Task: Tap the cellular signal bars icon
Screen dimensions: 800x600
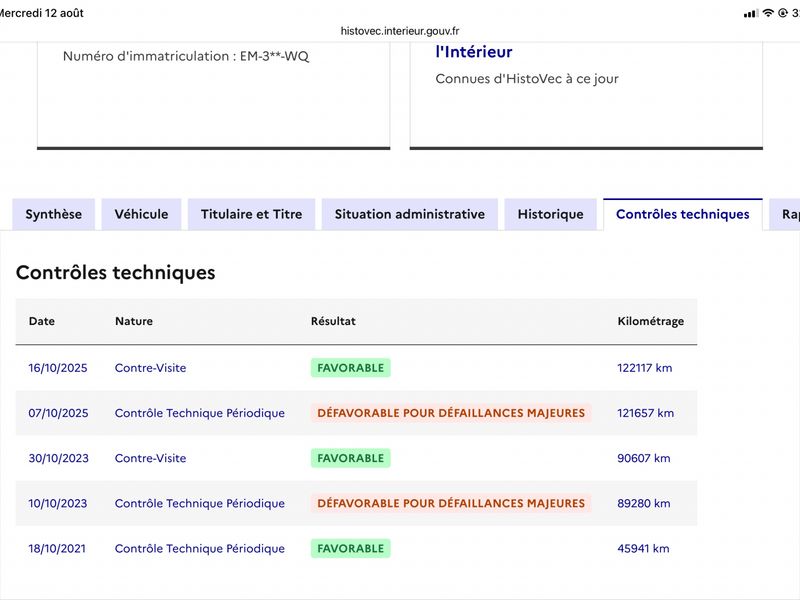Action: coord(751,14)
